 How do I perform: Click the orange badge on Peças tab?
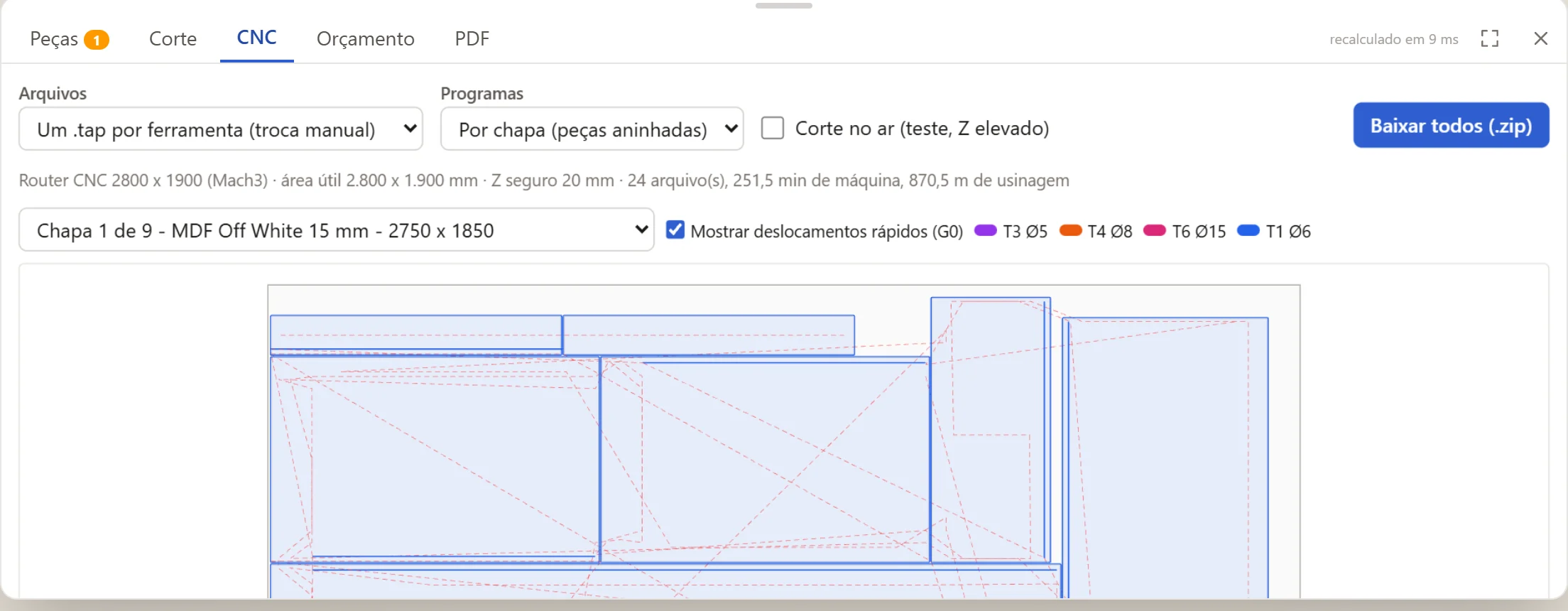tap(97, 40)
